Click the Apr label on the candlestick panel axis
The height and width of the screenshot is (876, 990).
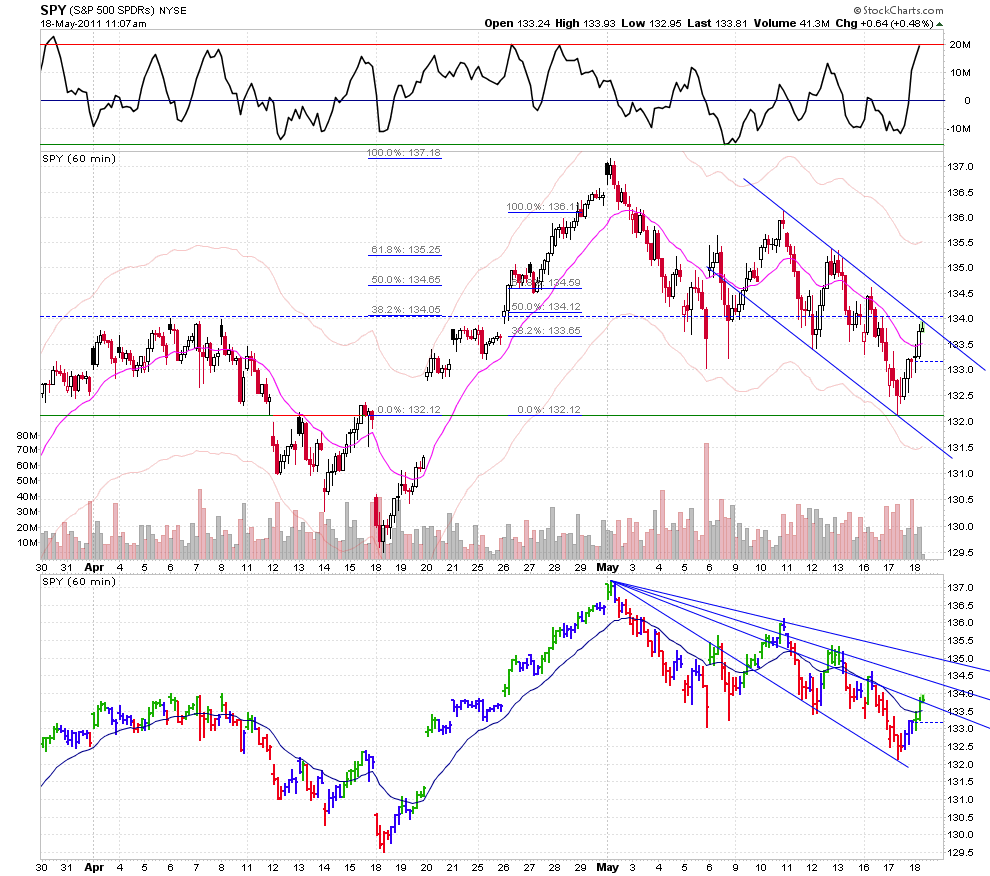95,565
